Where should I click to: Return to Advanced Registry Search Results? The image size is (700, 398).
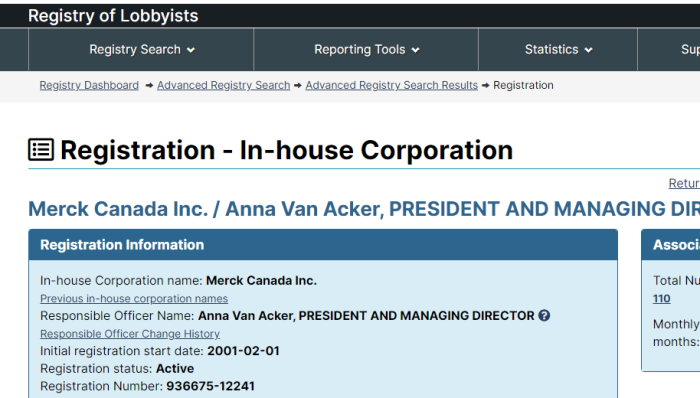392,85
